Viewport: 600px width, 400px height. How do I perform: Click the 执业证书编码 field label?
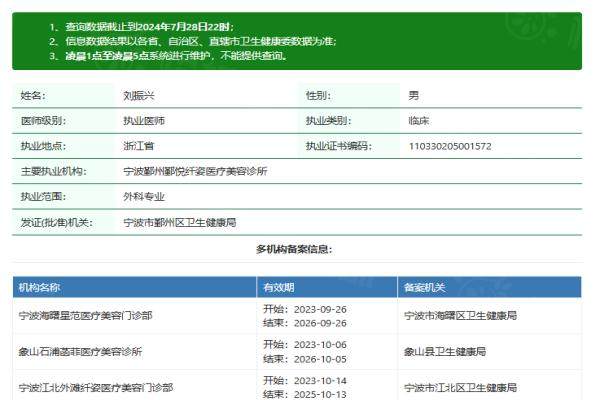coord(338,146)
